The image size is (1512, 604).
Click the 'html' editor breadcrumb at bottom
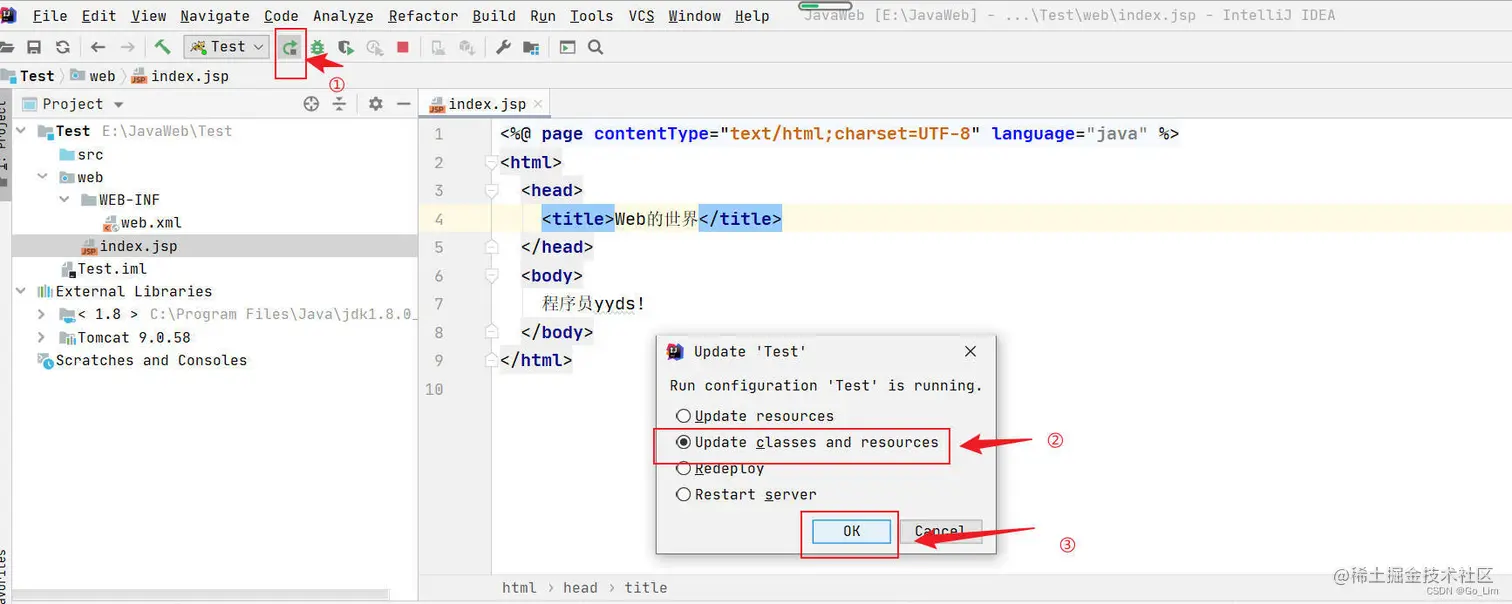(x=519, y=588)
